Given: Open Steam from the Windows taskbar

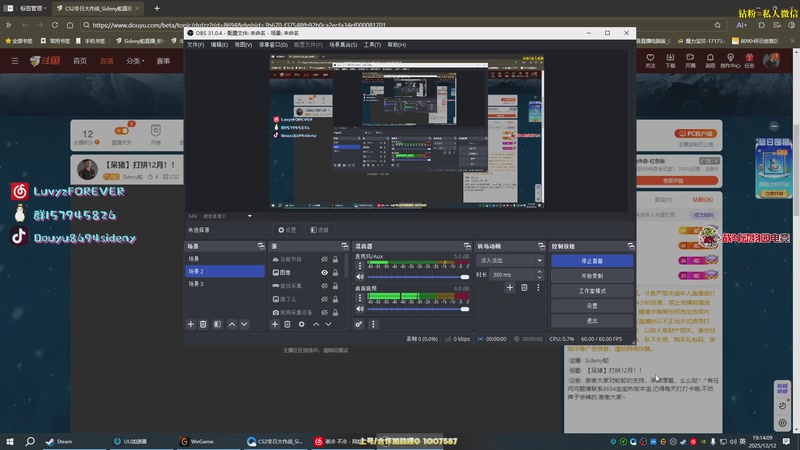Looking at the screenshot, I should (x=60, y=441).
